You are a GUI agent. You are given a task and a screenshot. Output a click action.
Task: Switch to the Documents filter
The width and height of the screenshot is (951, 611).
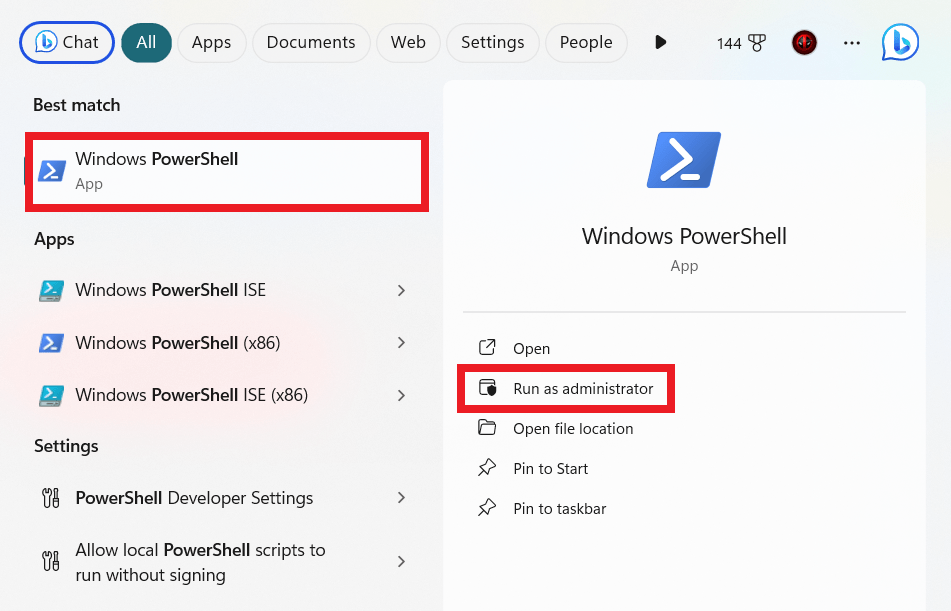[311, 42]
